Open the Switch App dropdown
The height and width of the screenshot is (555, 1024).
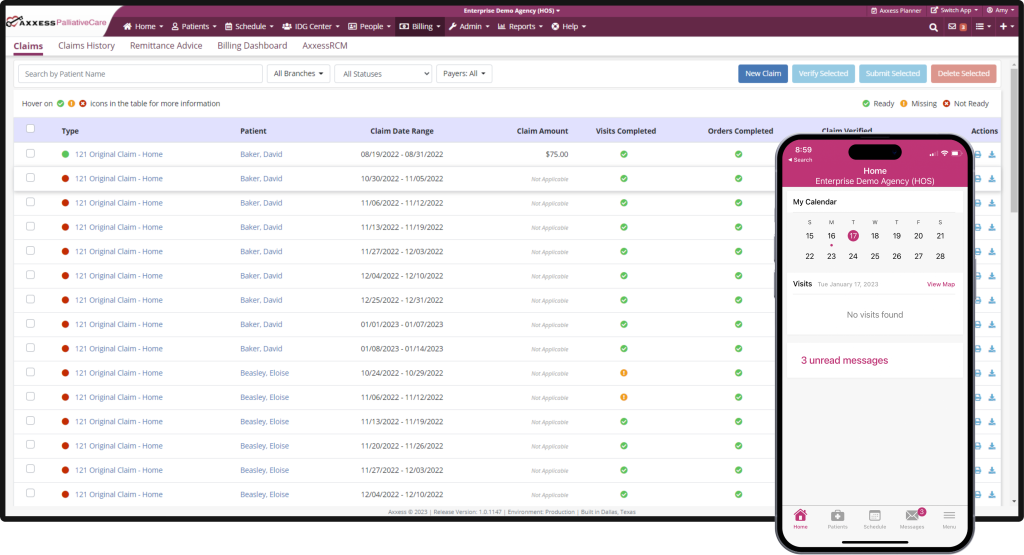tap(954, 10)
